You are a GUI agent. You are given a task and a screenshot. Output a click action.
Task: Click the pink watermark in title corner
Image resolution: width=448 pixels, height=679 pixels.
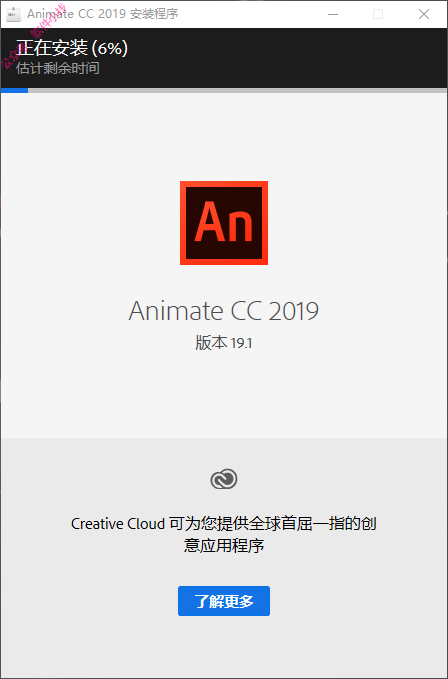tap(34, 36)
